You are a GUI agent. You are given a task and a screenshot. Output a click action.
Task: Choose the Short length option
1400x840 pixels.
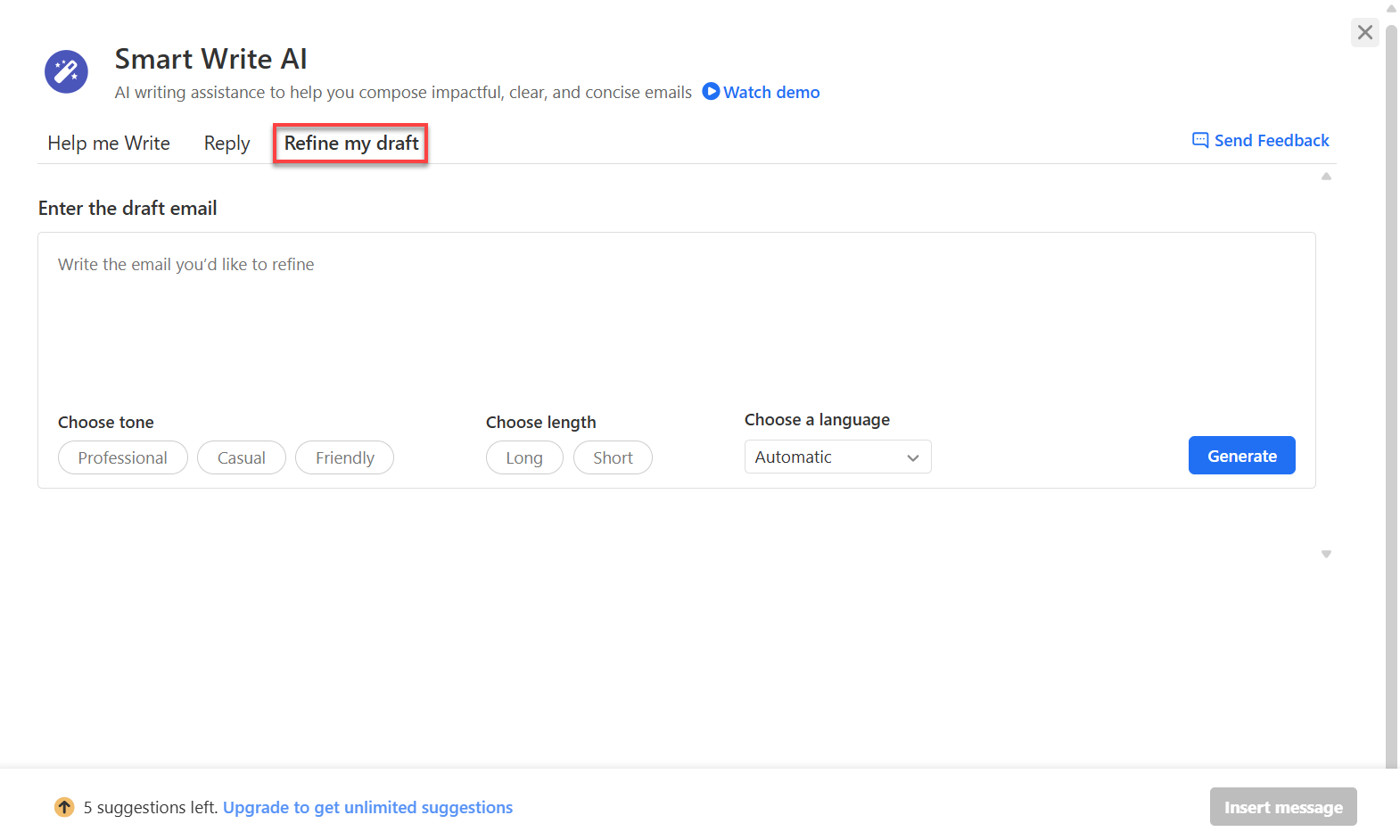pos(613,457)
